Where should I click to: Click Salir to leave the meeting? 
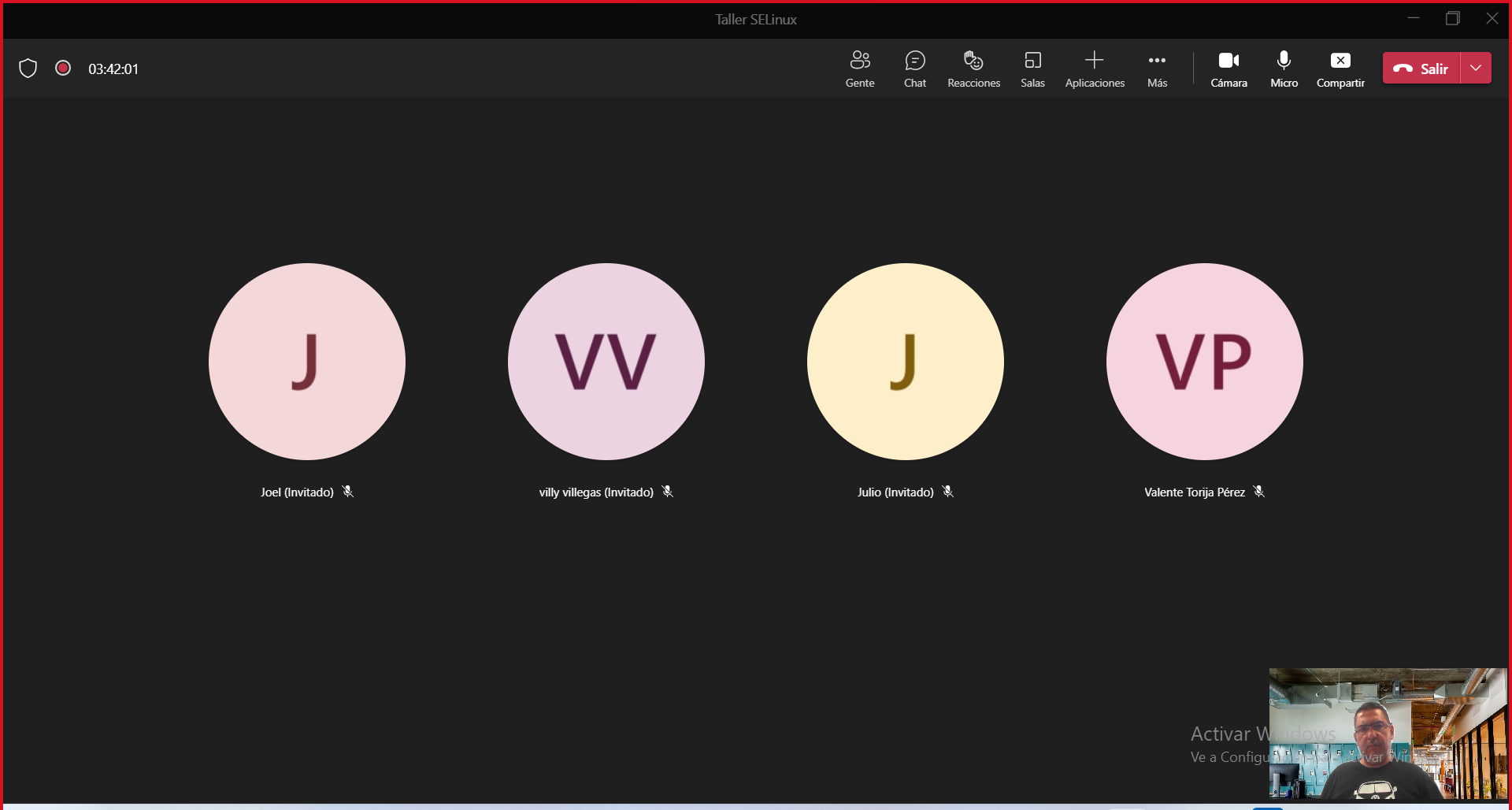coord(1421,69)
